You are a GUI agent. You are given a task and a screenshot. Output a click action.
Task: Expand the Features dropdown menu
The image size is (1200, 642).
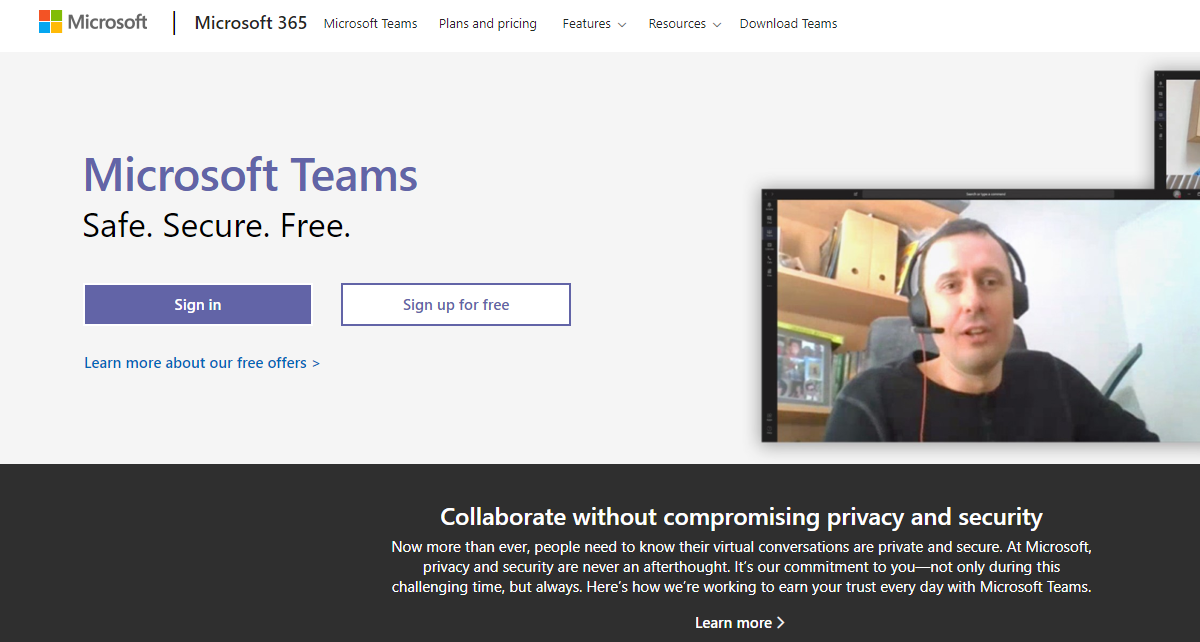pyautogui.click(x=594, y=23)
